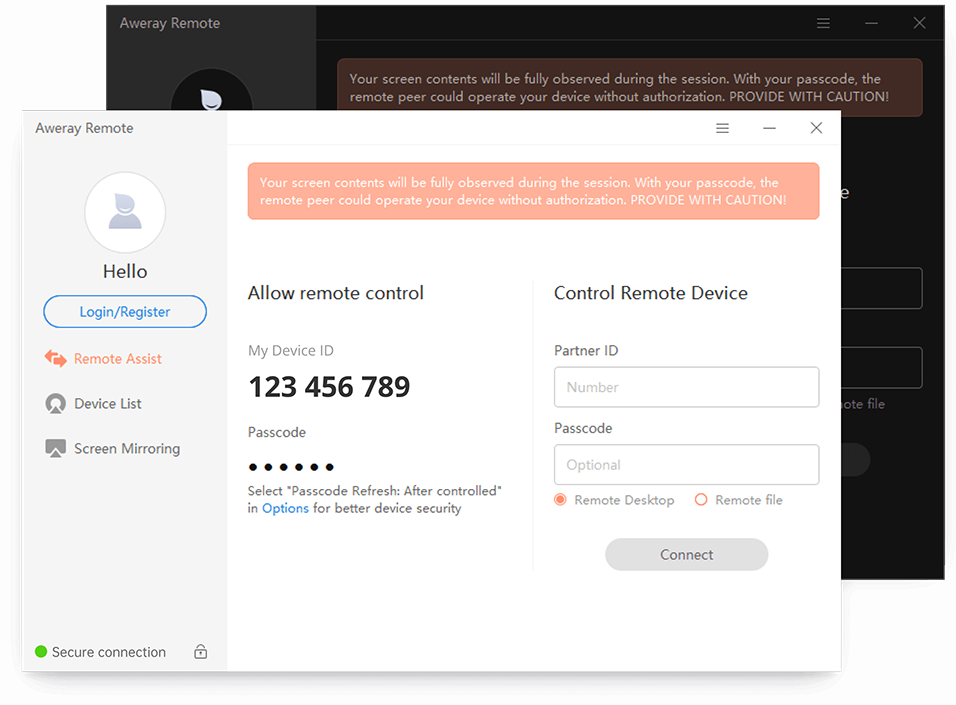Click the orange caution warning banner
The width and height of the screenshot is (956, 705).
pyautogui.click(x=533, y=191)
